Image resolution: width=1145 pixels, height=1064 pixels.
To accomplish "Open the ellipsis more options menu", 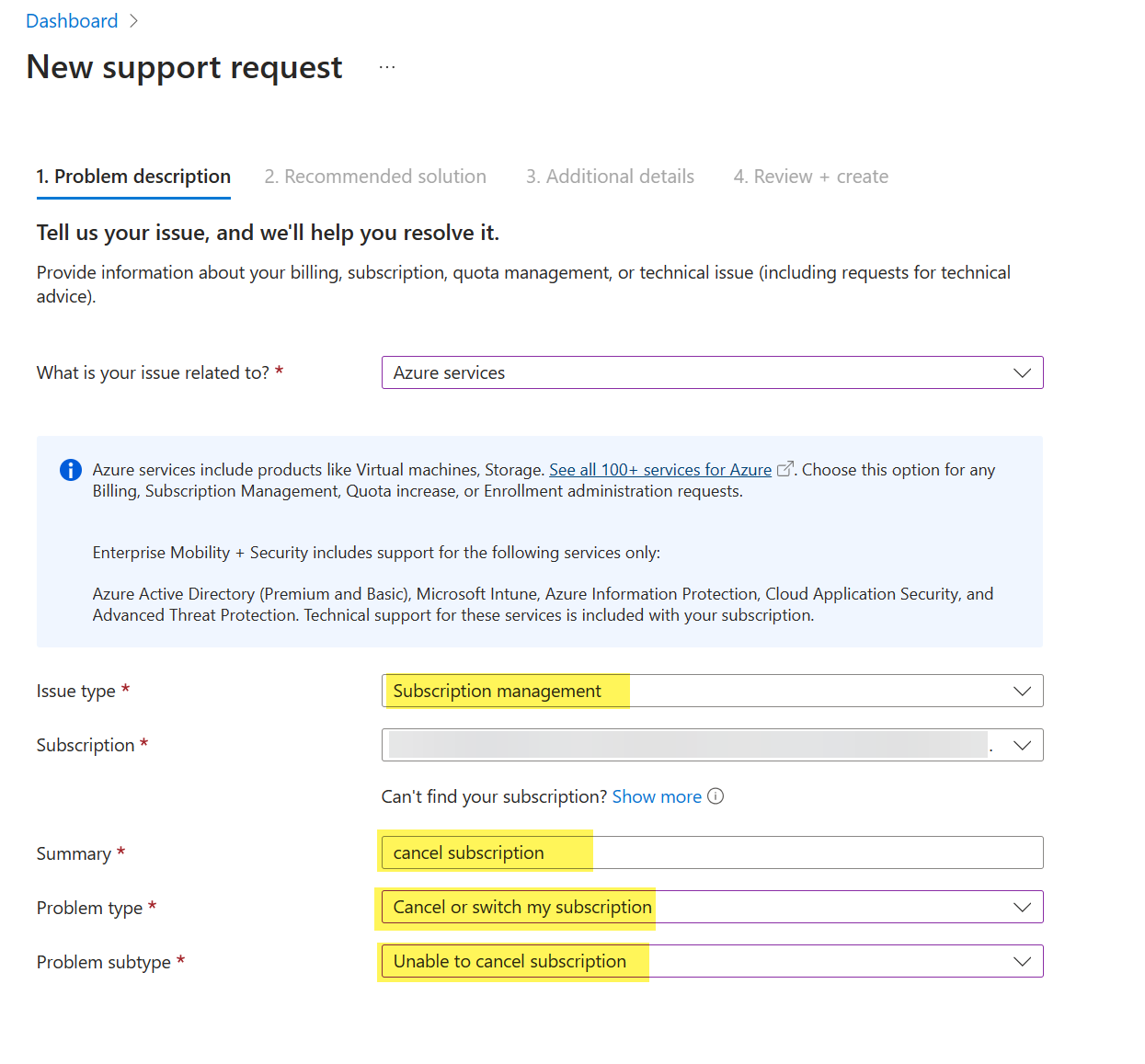I will (x=387, y=67).
